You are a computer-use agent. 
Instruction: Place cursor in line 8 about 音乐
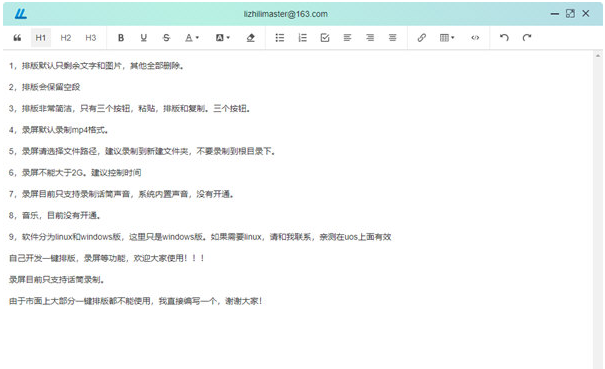pos(55,215)
